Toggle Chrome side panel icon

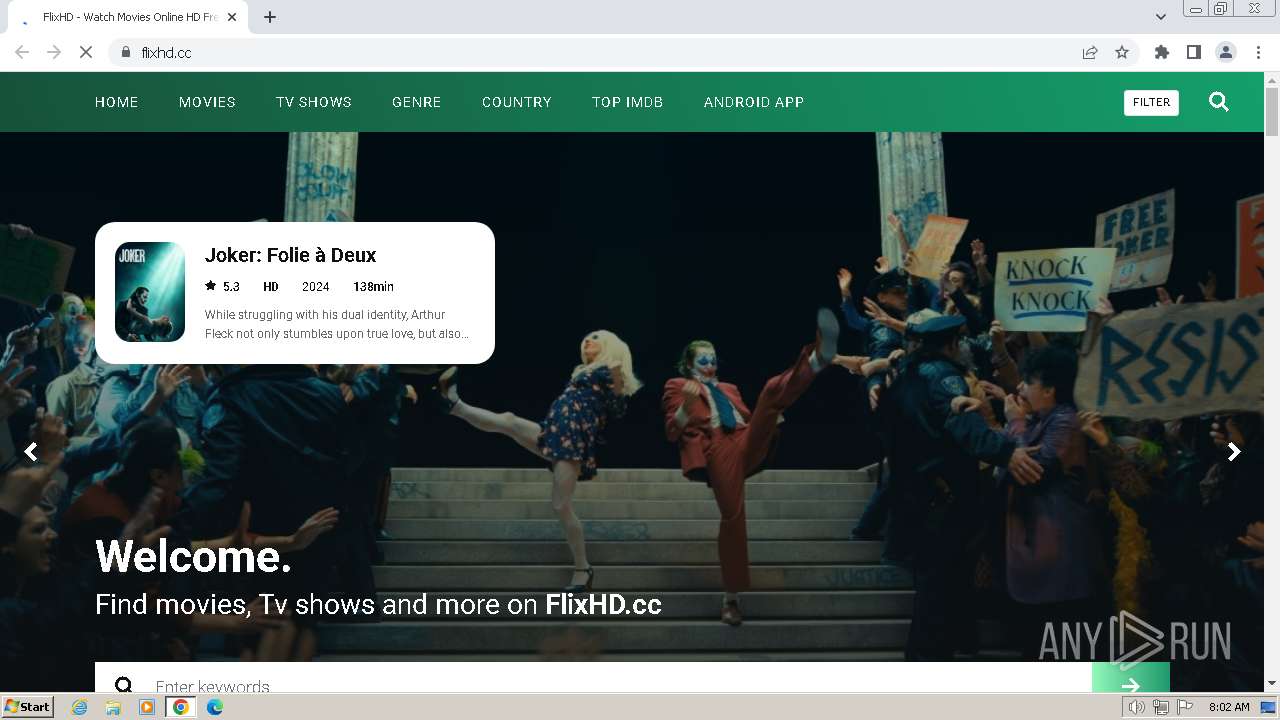pos(1193,52)
